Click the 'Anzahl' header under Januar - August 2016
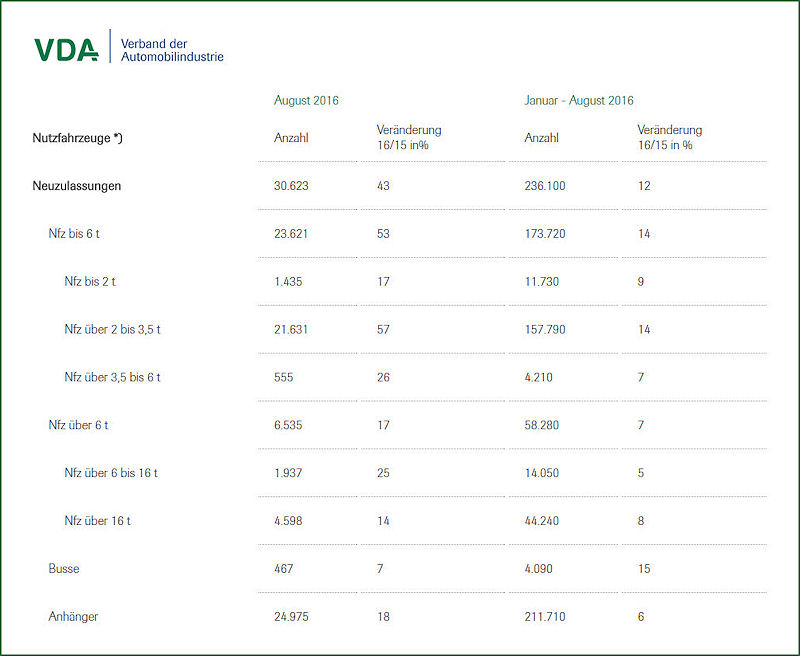Viewport: 800px width, 656px height. coord(541,138)
